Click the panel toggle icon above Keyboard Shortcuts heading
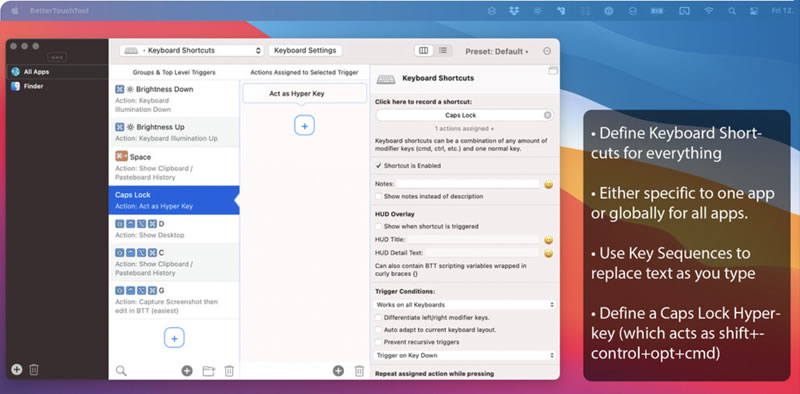Viewport: 800px width, 394px height. click(553, 71)
